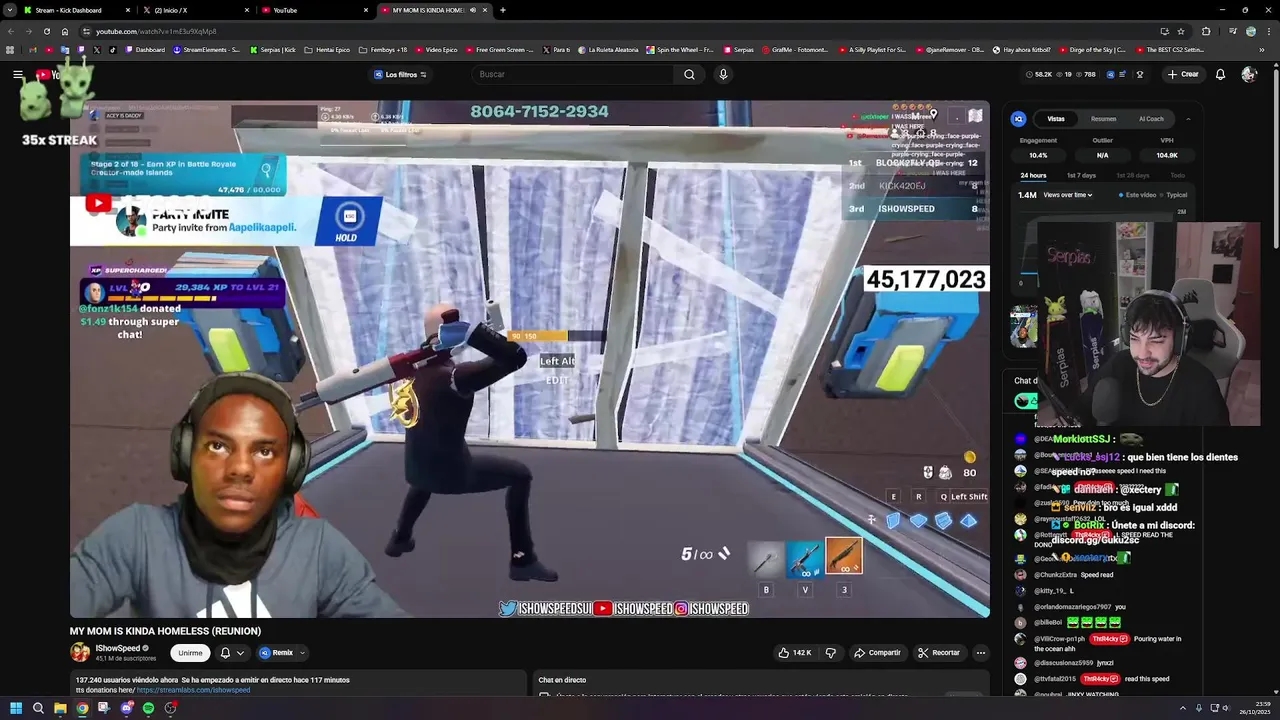Viewport: 1280px width, 720px height.
Task: Open Chrome from the taskbar
Action: click(82, 708)
